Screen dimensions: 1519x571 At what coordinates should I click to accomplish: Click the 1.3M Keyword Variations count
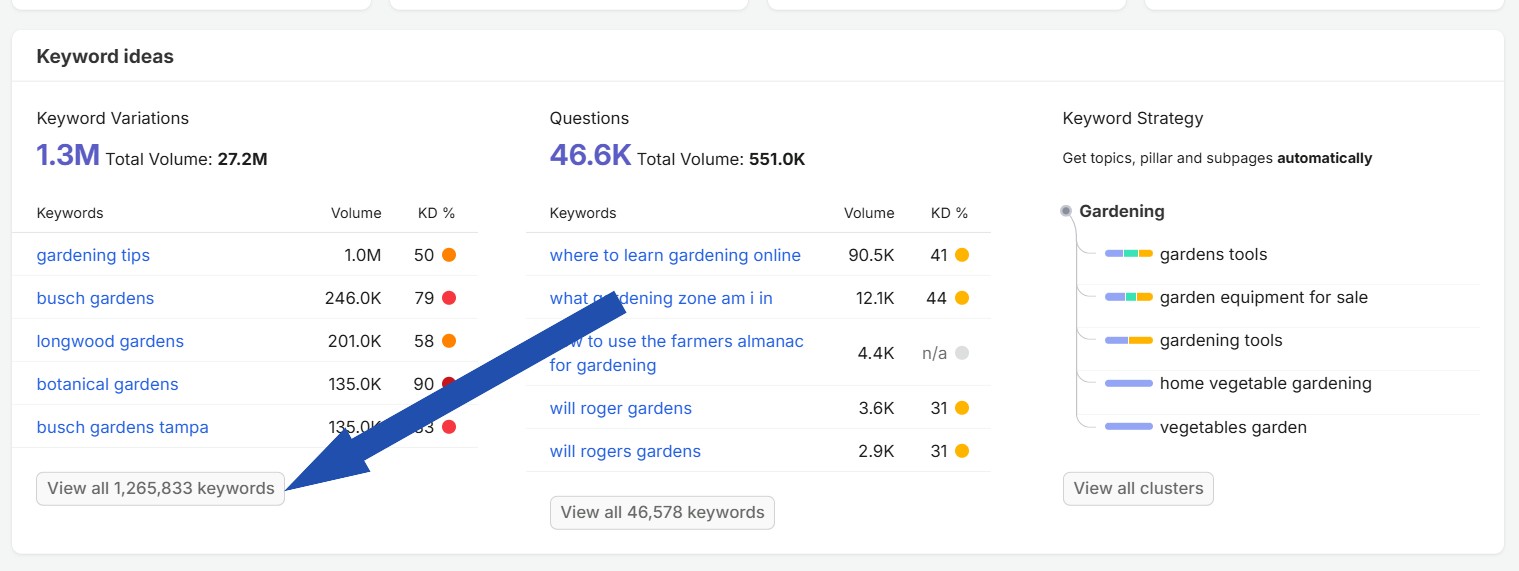(68, 155)
